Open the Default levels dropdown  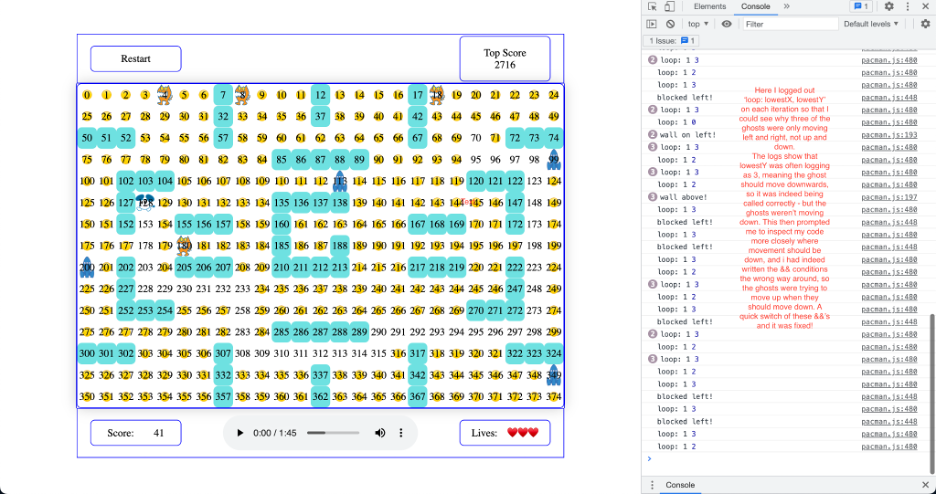pyautogui.click(x=871, y=24)
